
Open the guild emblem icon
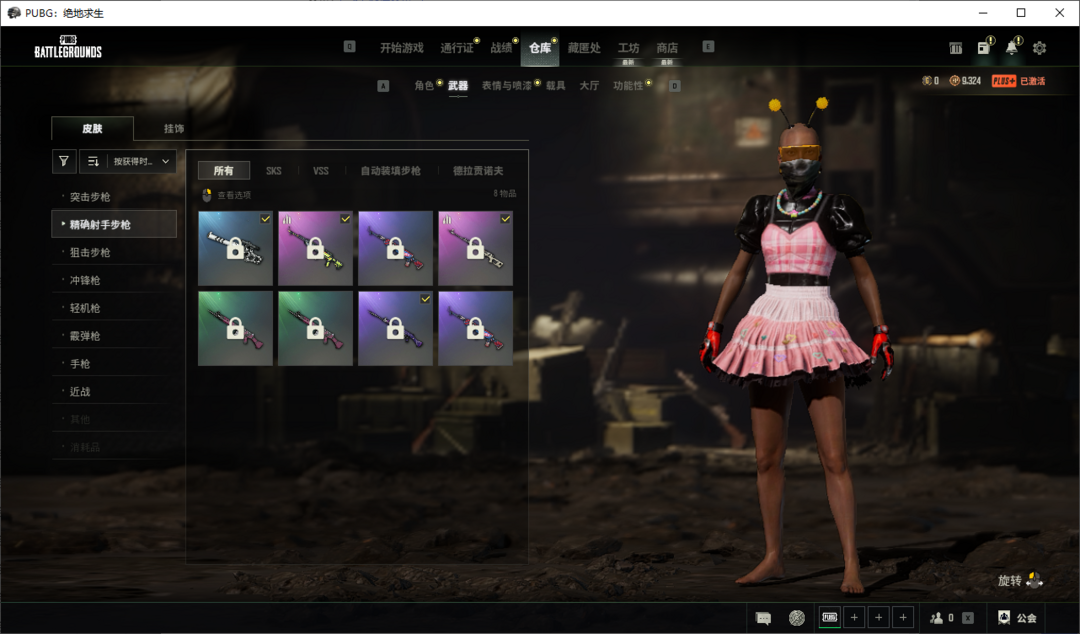point(1004,617)
